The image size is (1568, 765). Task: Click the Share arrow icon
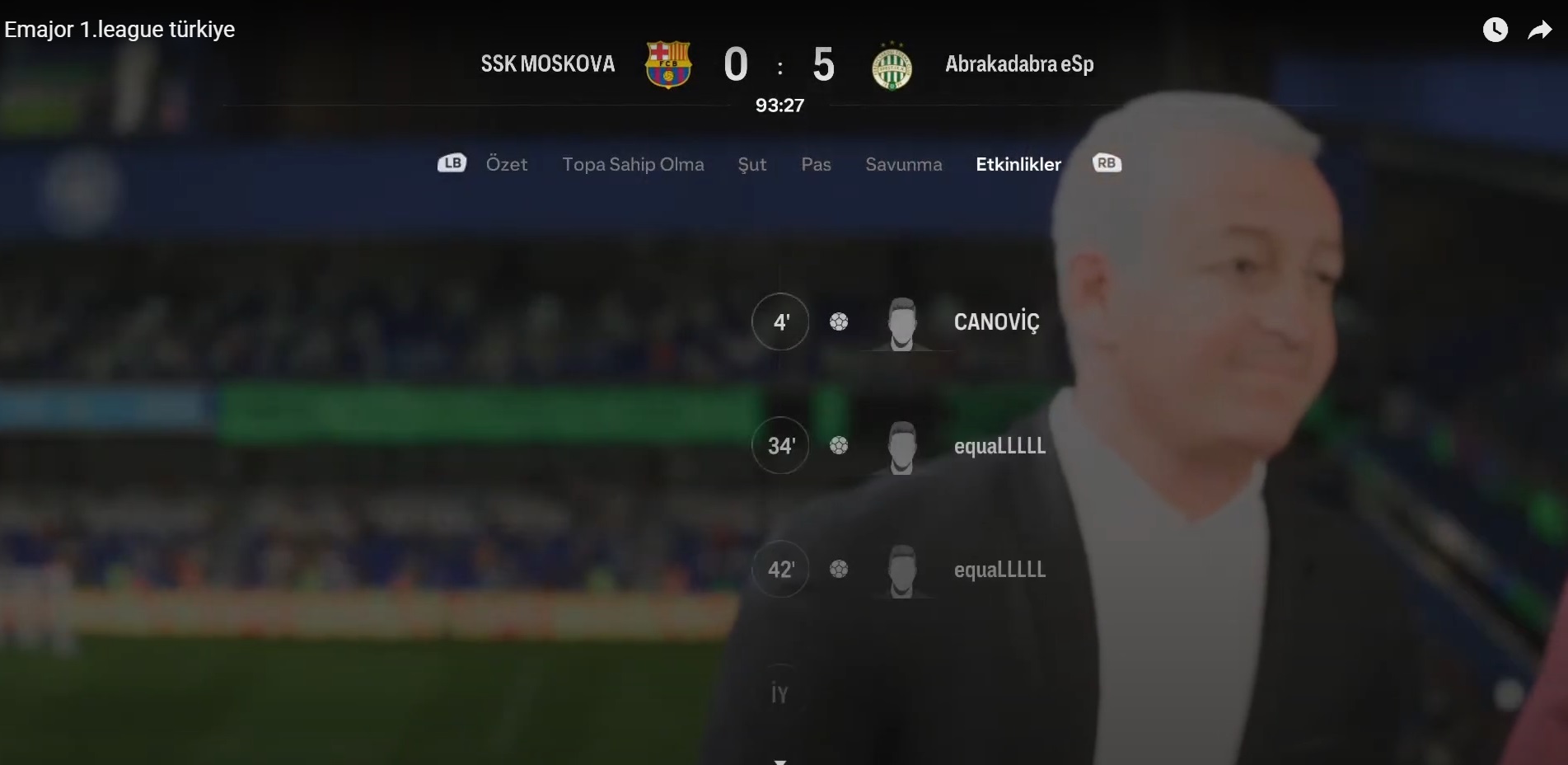[1539, 31]
